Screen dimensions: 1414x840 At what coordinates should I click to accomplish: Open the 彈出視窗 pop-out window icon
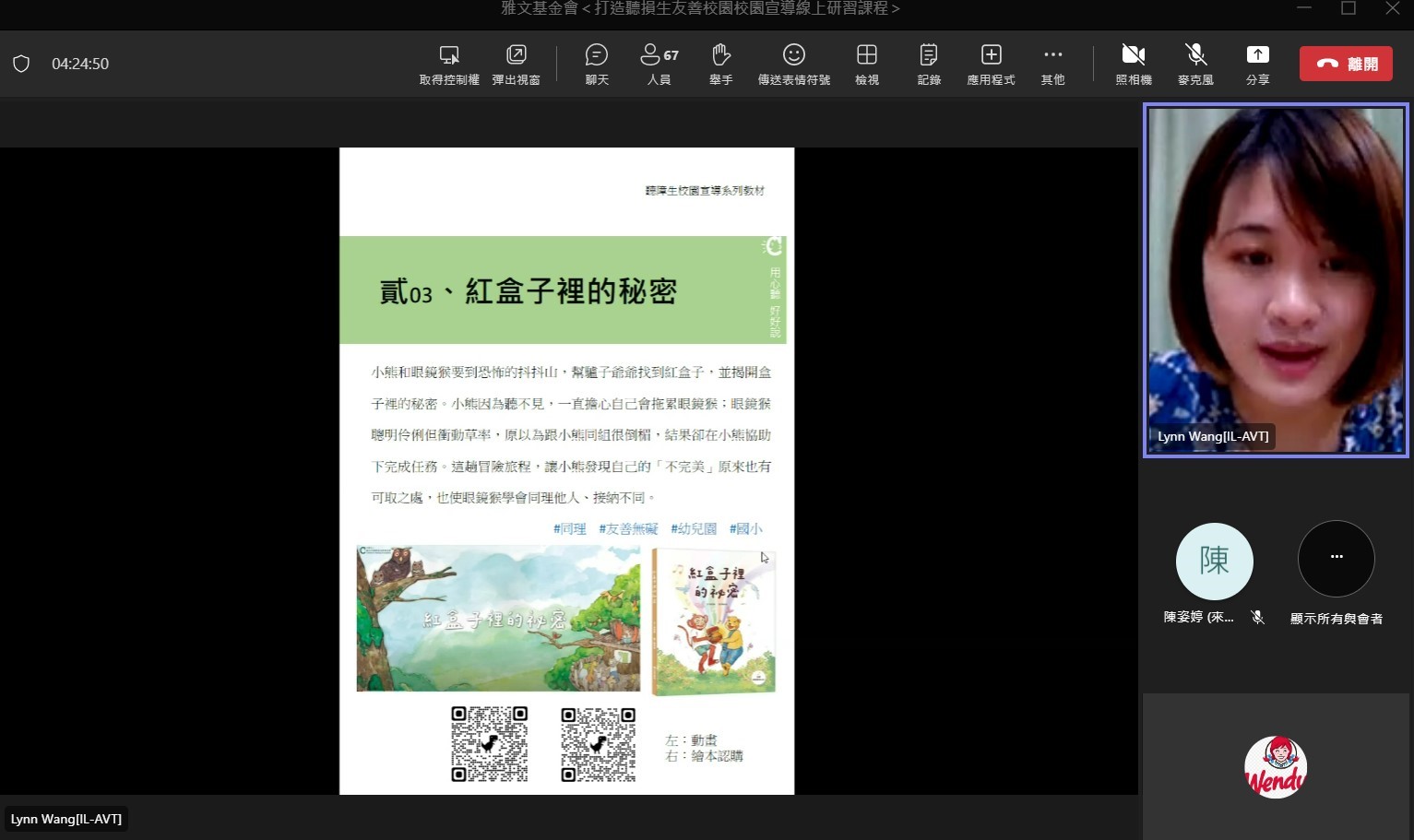[516, 56]
